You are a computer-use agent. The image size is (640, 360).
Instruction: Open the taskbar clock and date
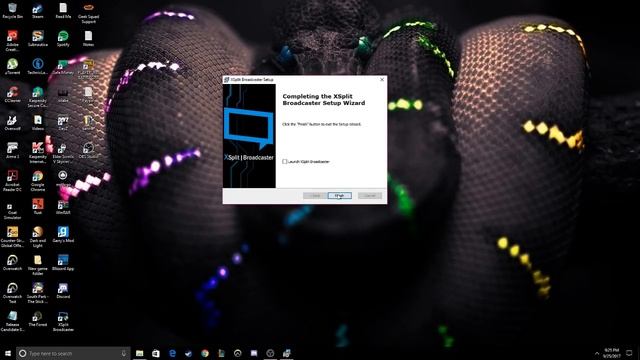pyautogui.click(x=611, y=353)
